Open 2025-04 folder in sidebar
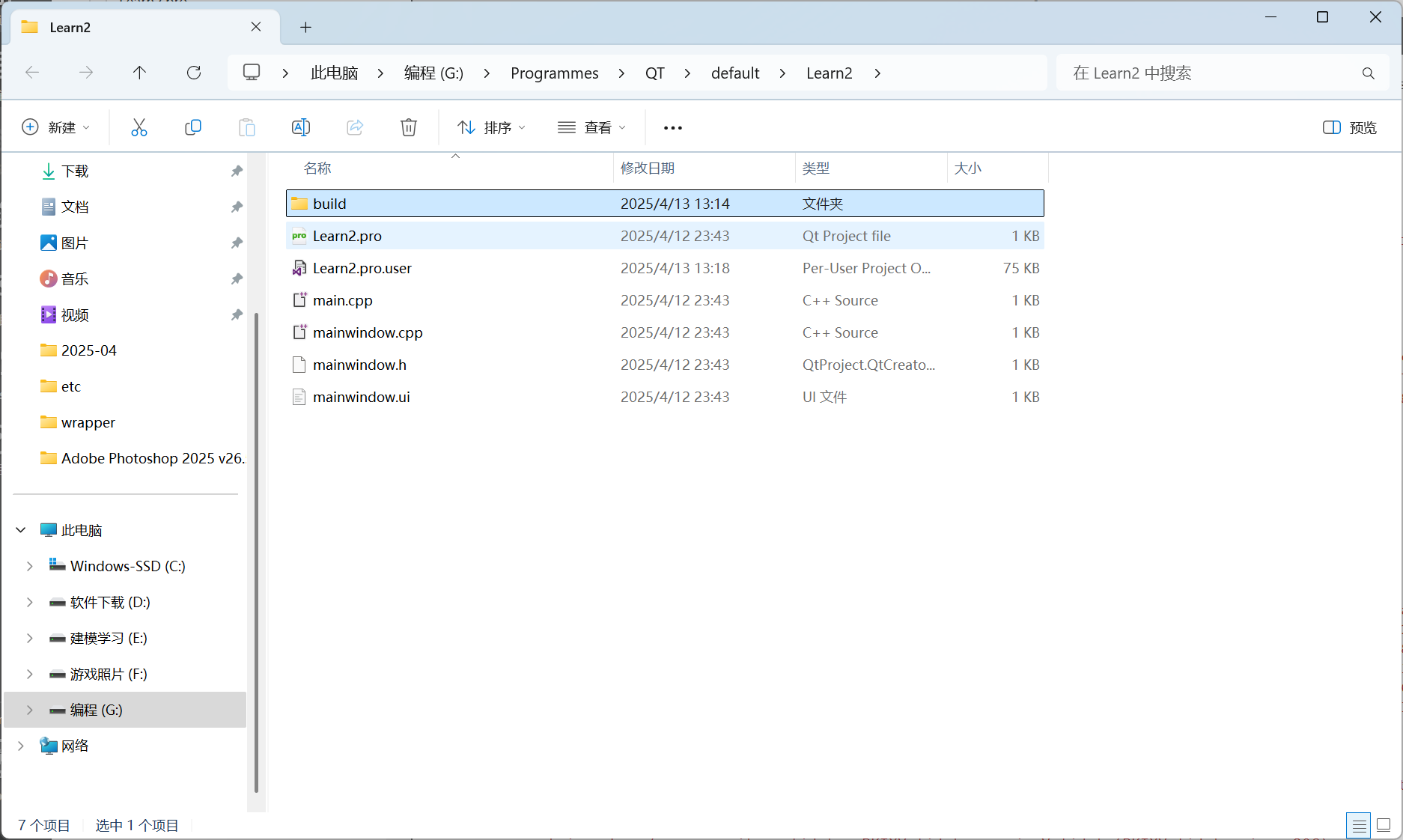The height and width of the screenshot is (840, 1403). 89,350
